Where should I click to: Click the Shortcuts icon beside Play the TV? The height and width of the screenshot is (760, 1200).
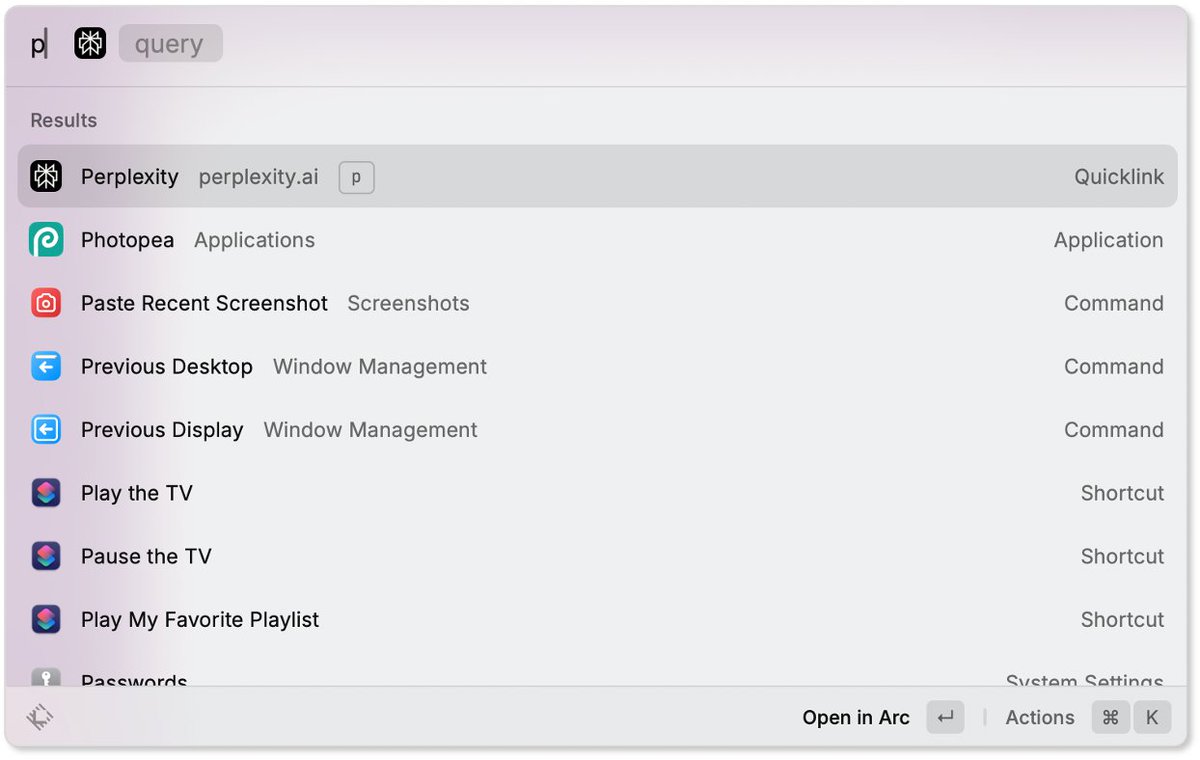(x=46, y=493)
